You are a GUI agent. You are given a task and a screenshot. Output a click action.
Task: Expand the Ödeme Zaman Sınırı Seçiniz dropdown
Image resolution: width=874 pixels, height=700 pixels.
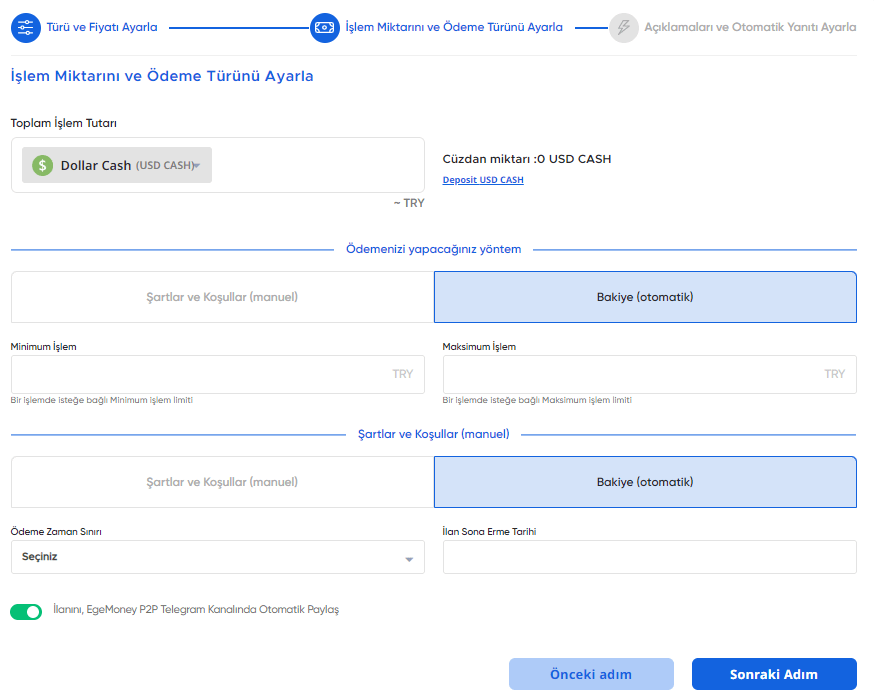click(x=217, y=557)
